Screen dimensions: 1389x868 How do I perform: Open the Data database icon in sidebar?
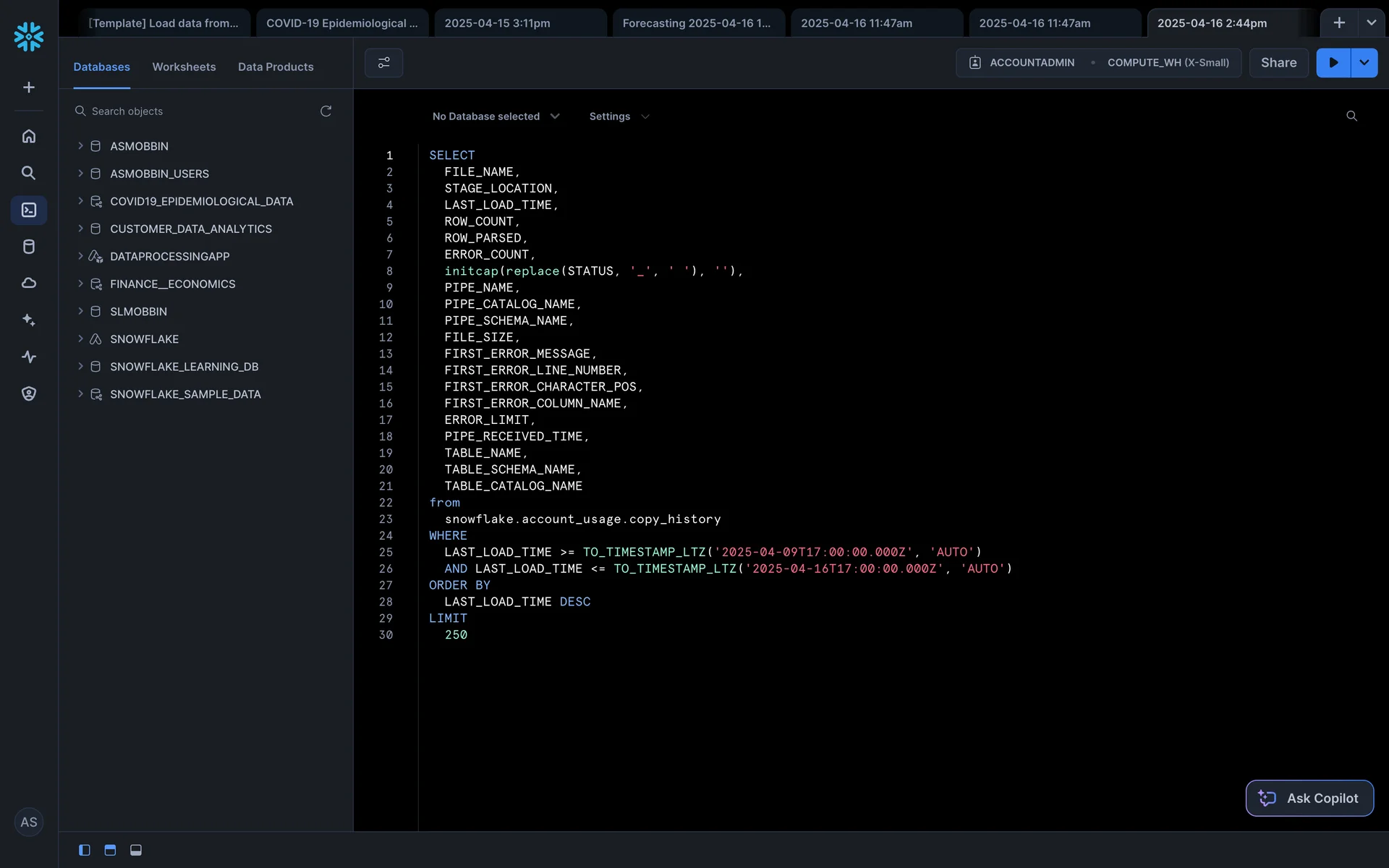pos(29,247)
